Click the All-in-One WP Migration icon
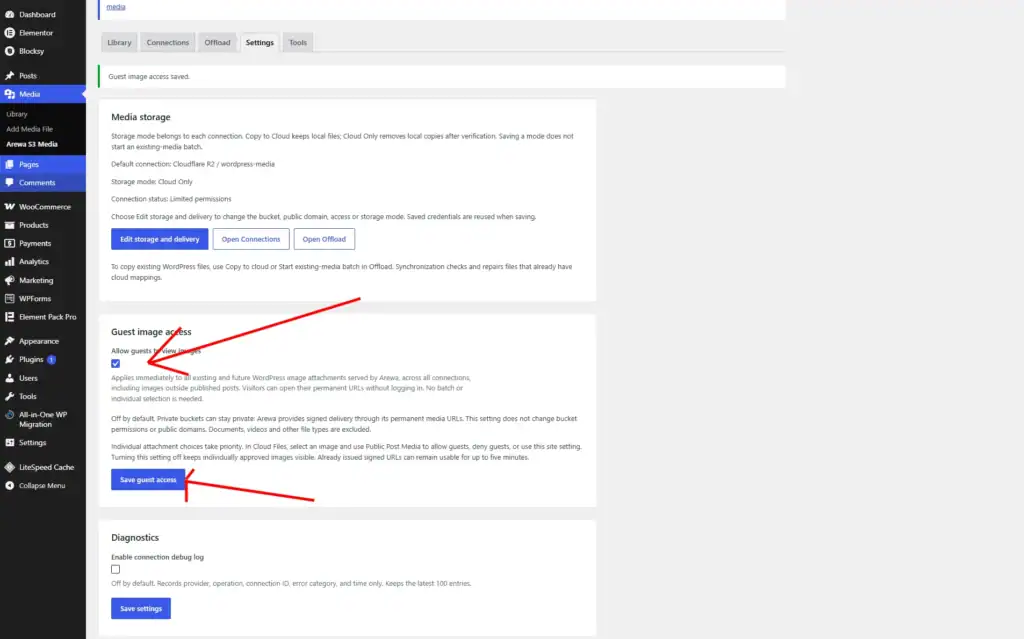The image size is (1024, 639). (x=10, y=415)
